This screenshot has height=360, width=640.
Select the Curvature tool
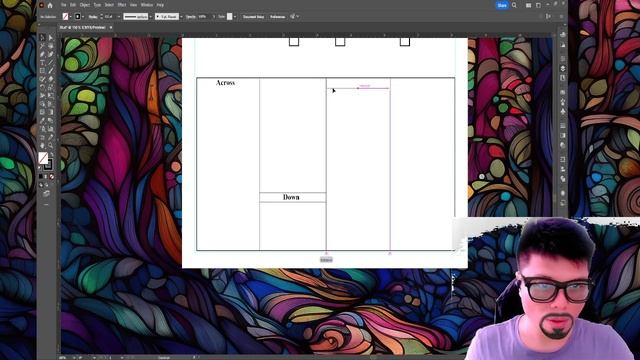[51, 54]
